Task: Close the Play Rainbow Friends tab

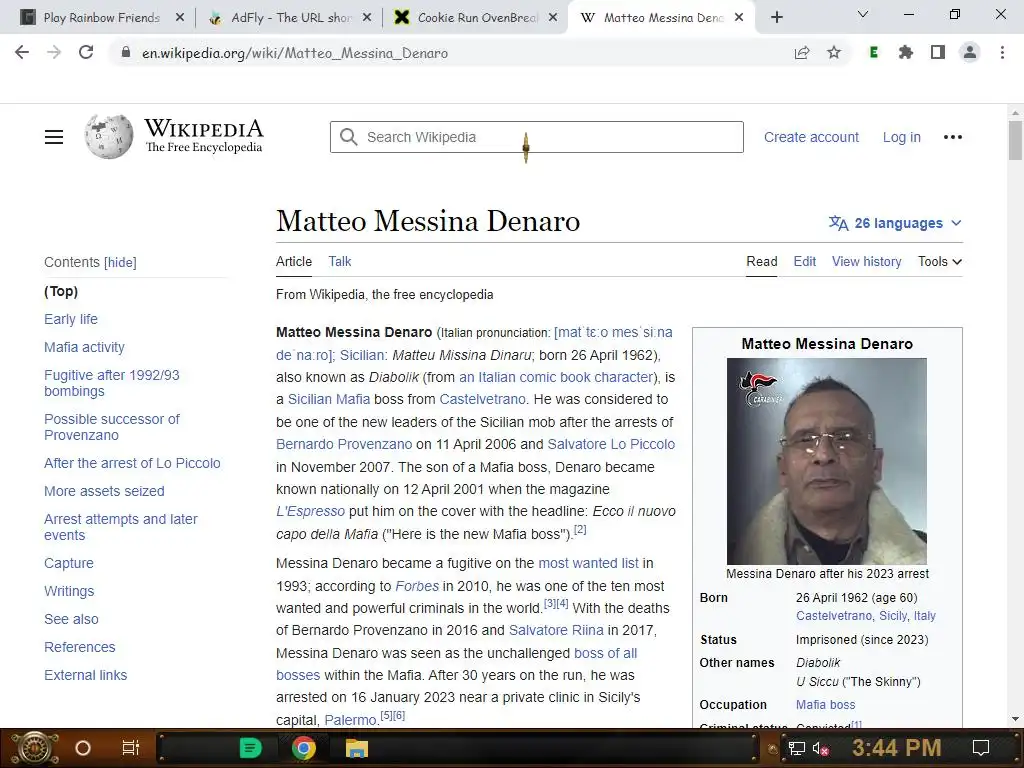Action: tap(180, 18)
